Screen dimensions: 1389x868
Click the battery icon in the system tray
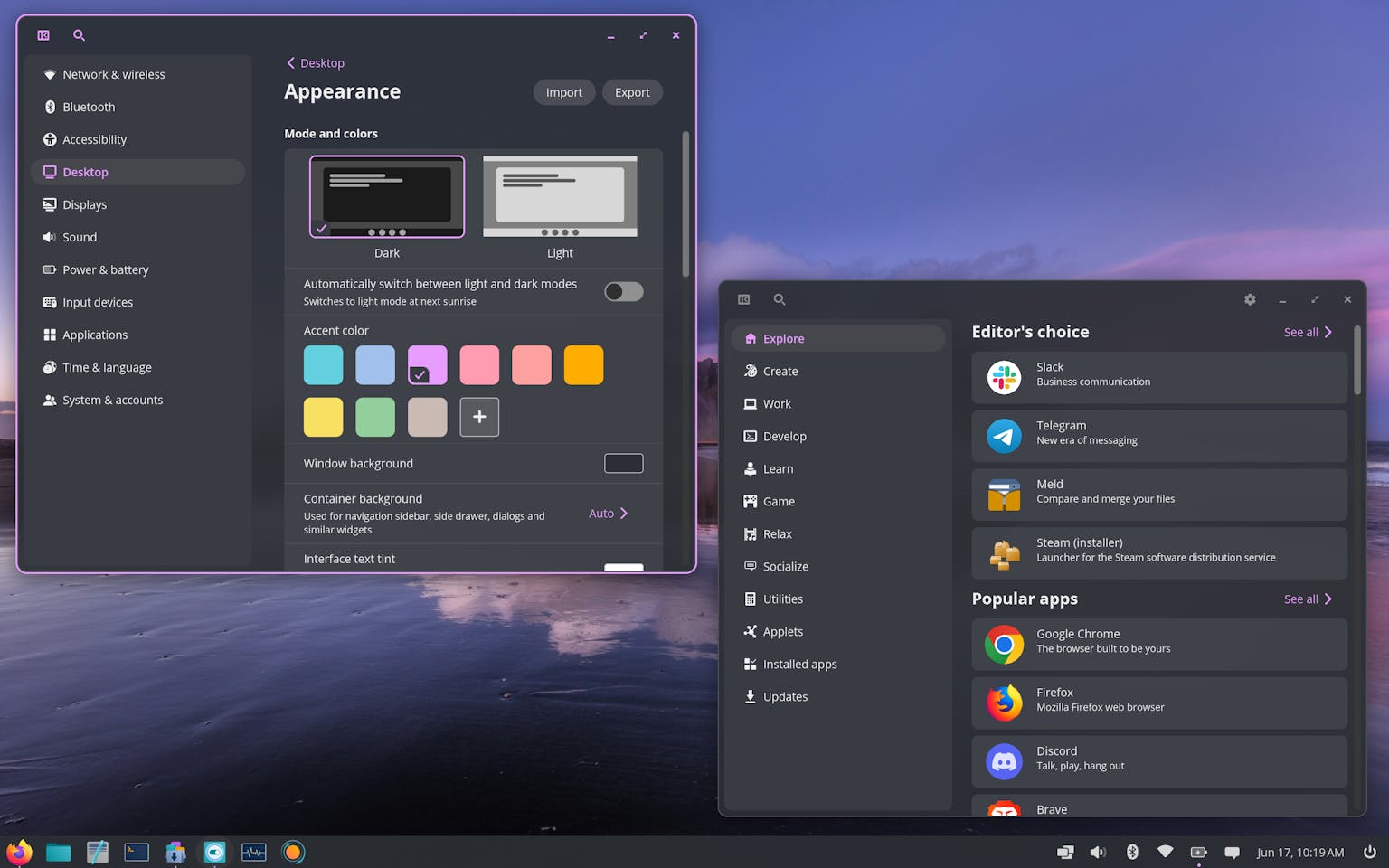[1198, 852]
